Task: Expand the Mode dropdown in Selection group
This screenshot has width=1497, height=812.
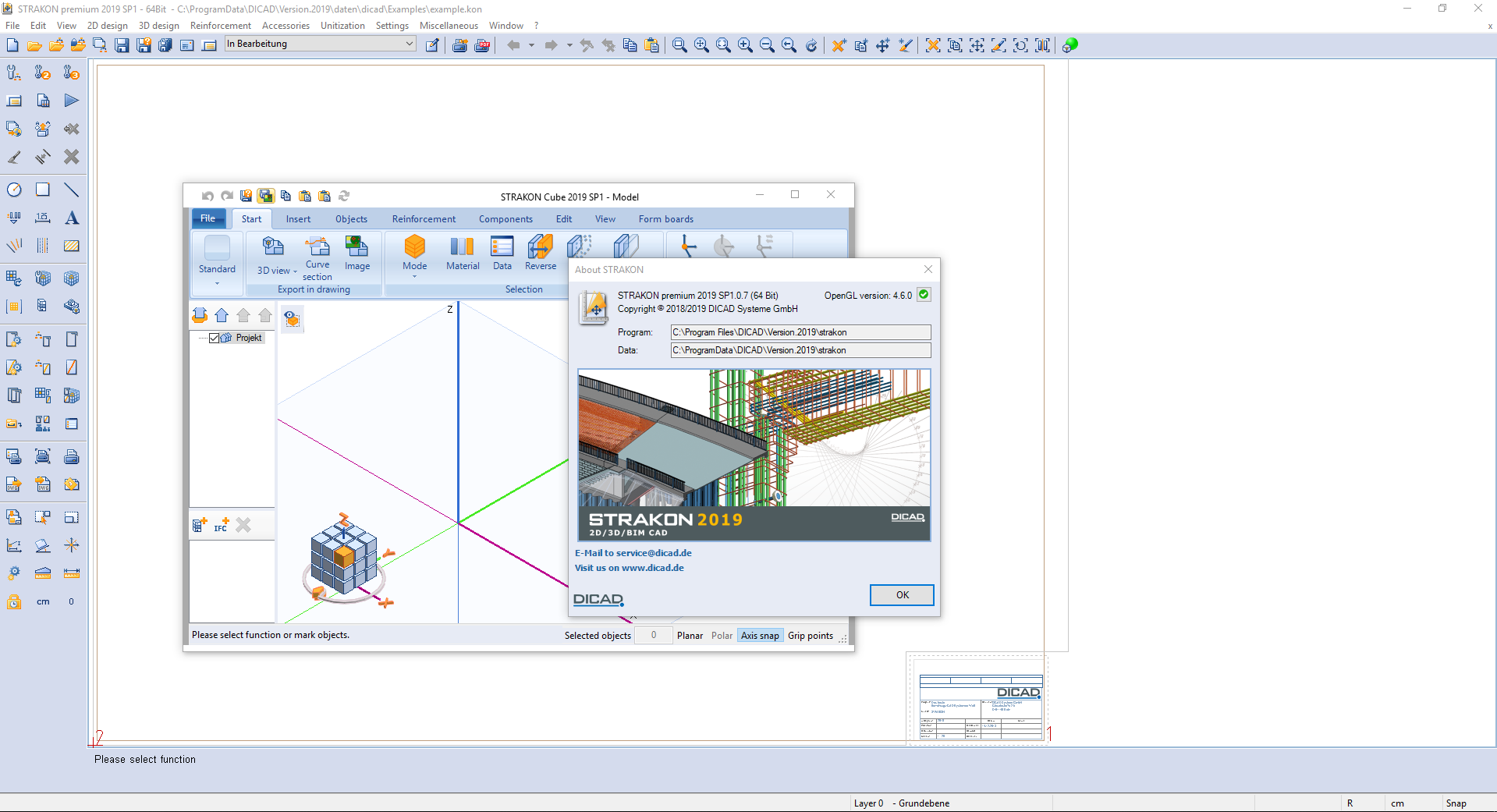Action: 414,276
